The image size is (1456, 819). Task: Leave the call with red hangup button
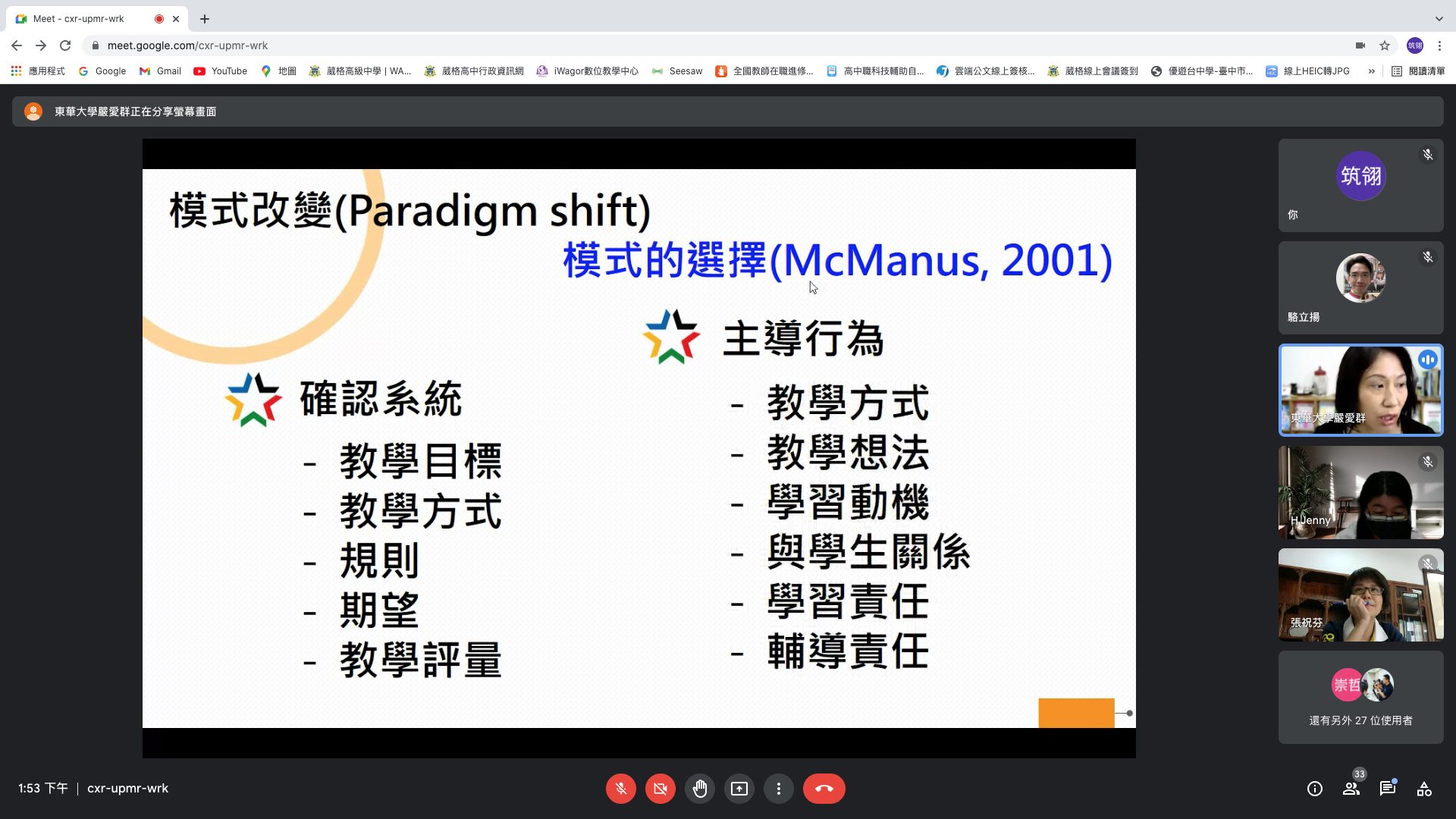(x=824, y=789)
